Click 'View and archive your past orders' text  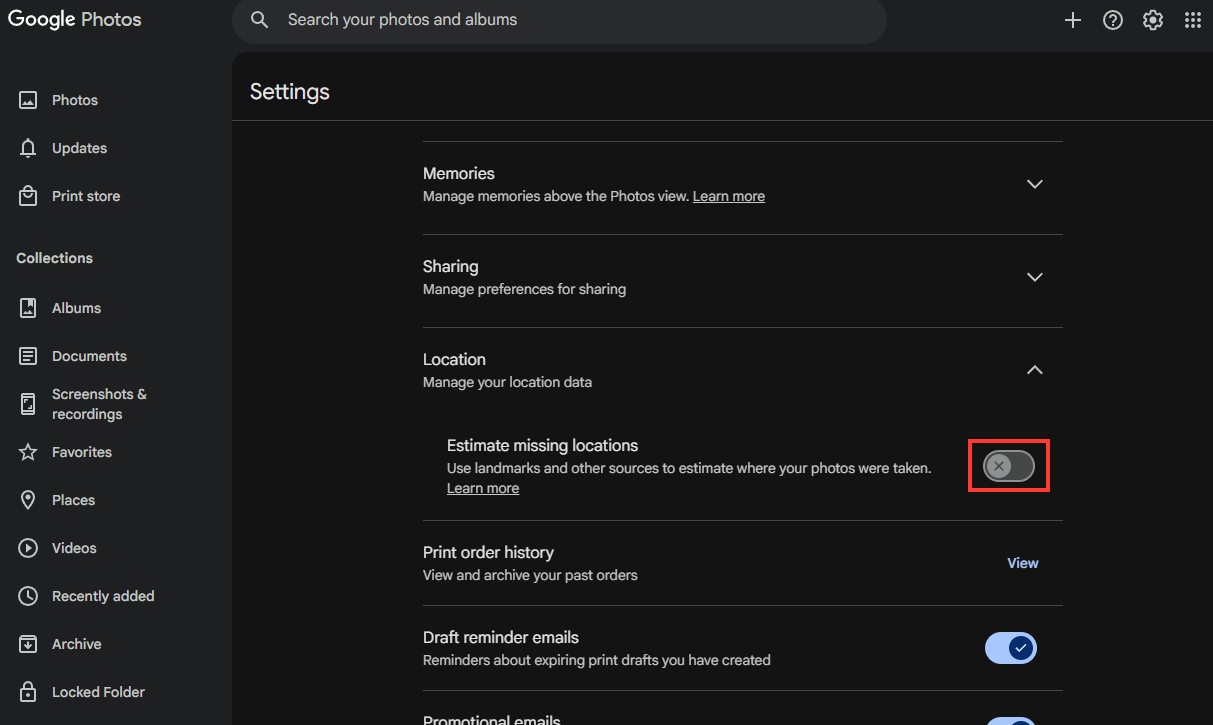(530, 575)
